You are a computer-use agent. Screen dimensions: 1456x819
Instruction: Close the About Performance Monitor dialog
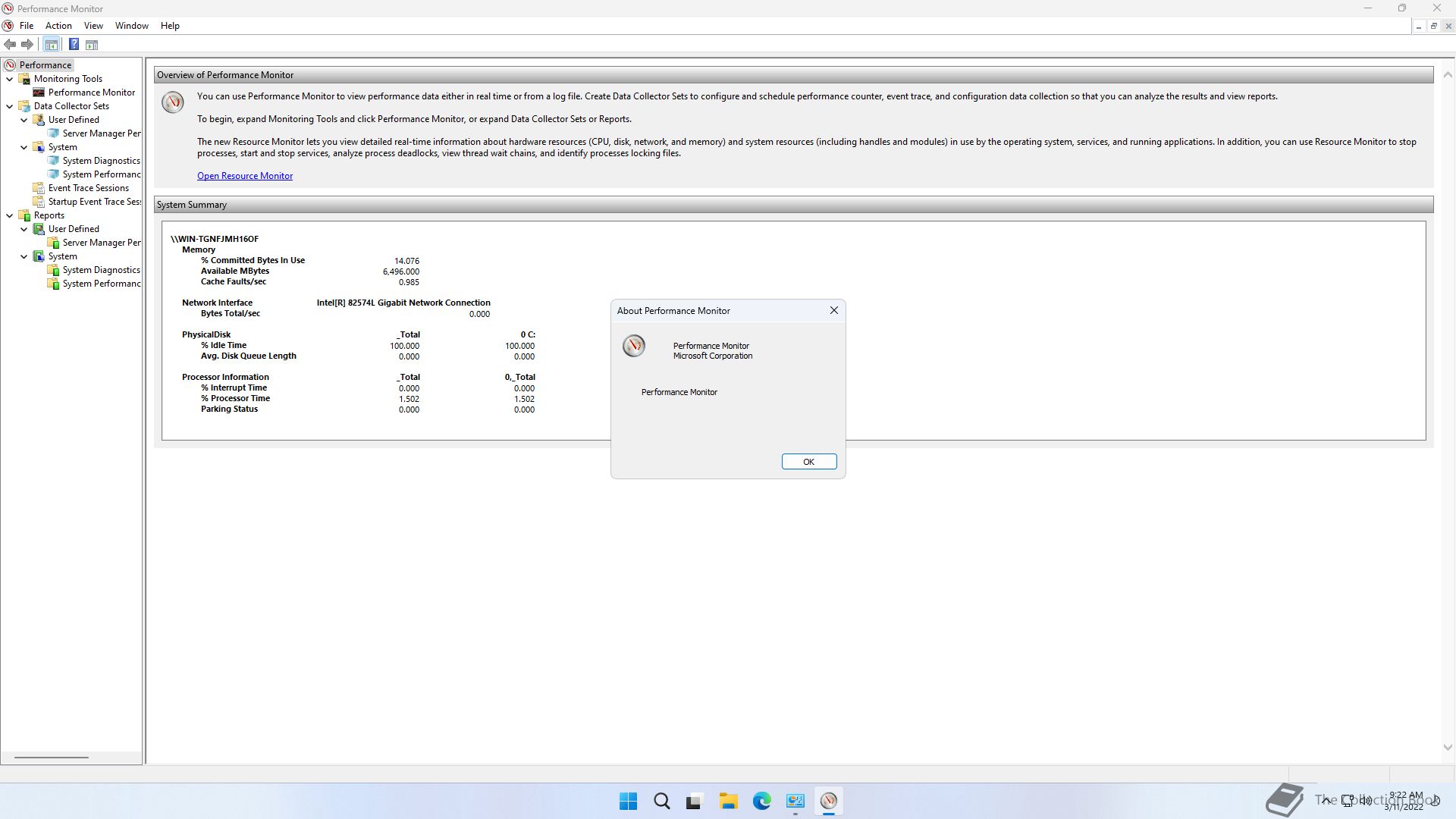[833, 310]
